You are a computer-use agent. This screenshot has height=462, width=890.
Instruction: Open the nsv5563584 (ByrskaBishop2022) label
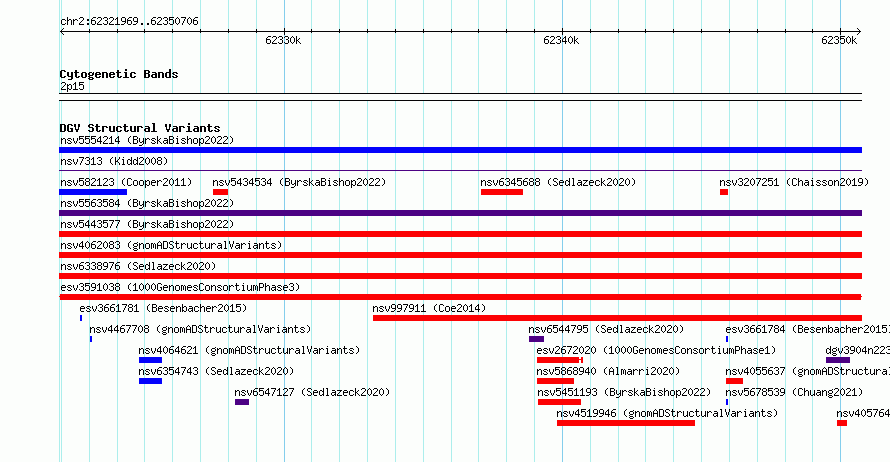pyautogui.click(x=147, y=203)
